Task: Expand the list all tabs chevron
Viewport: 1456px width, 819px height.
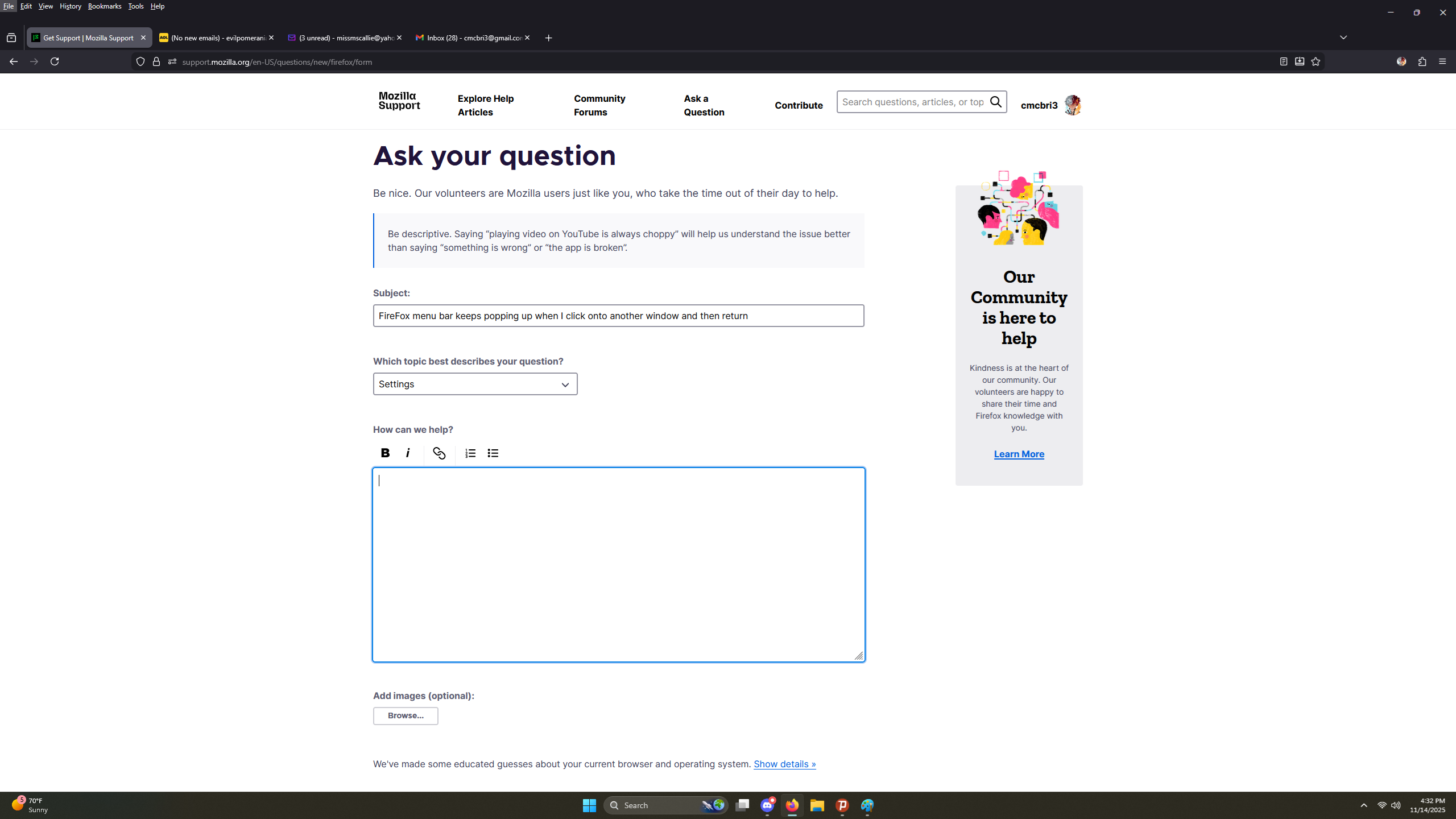Action: pyautogui.click(x=1343, y=38)
